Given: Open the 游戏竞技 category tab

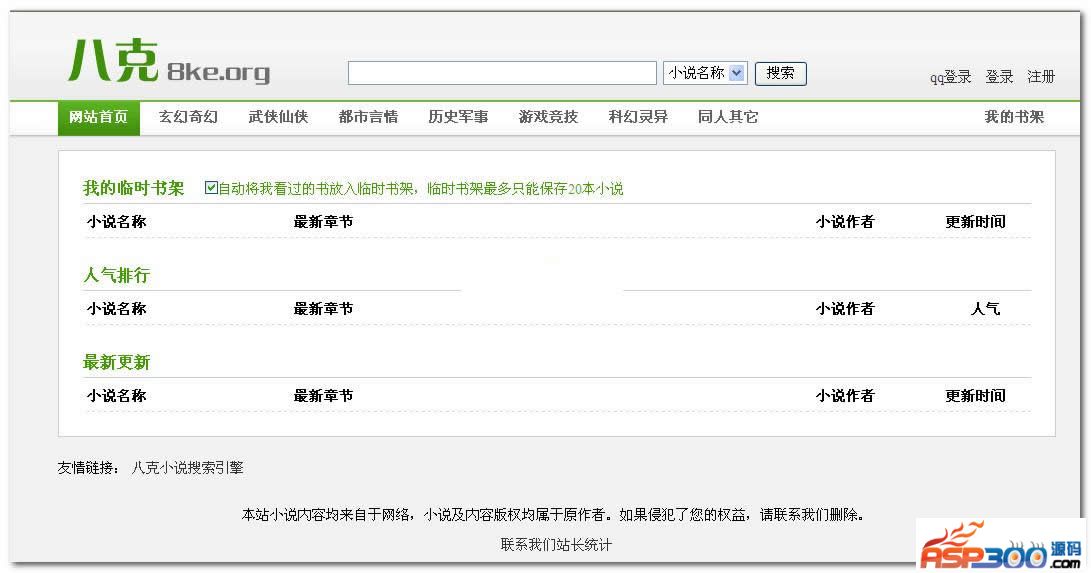Looking at the screenshot, I should point(548,117).
